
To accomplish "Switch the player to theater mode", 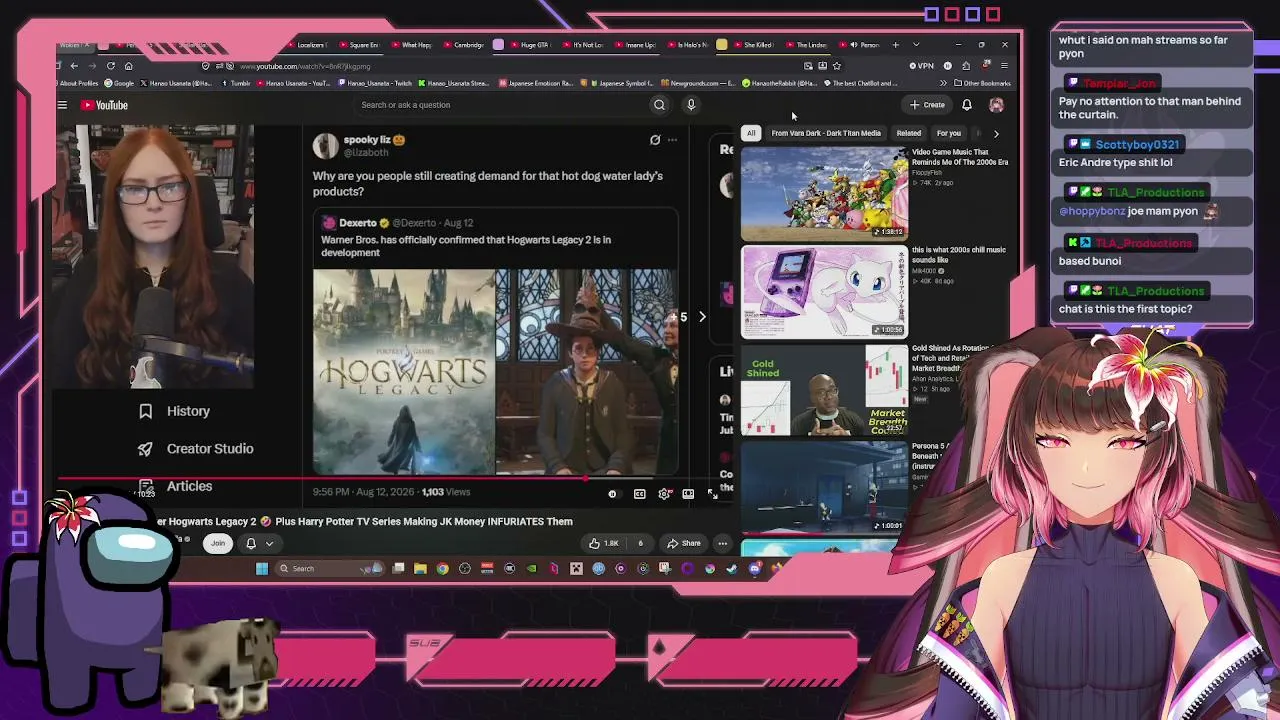I will (688, 494).
